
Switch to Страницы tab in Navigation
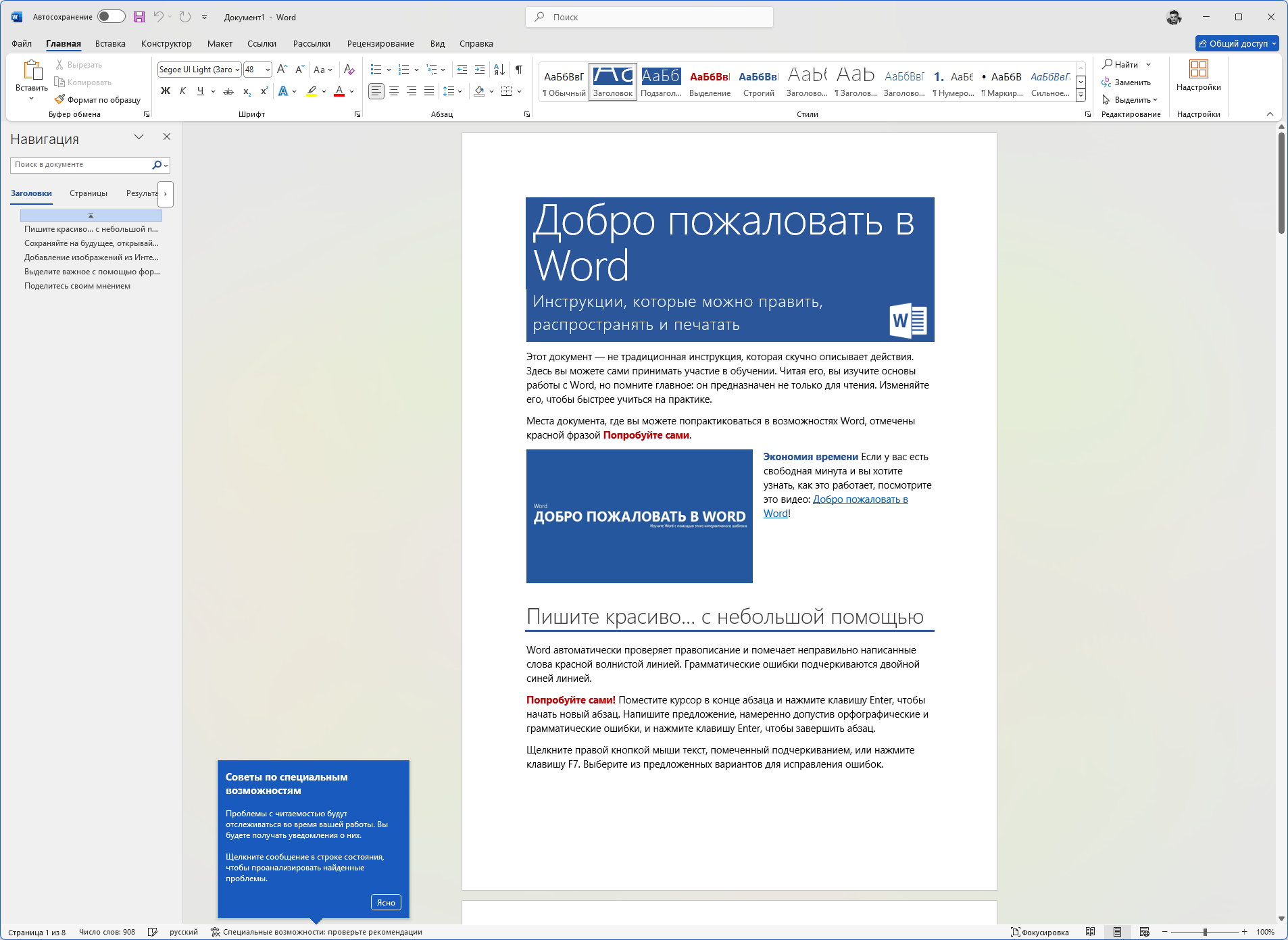click(89, 193)
